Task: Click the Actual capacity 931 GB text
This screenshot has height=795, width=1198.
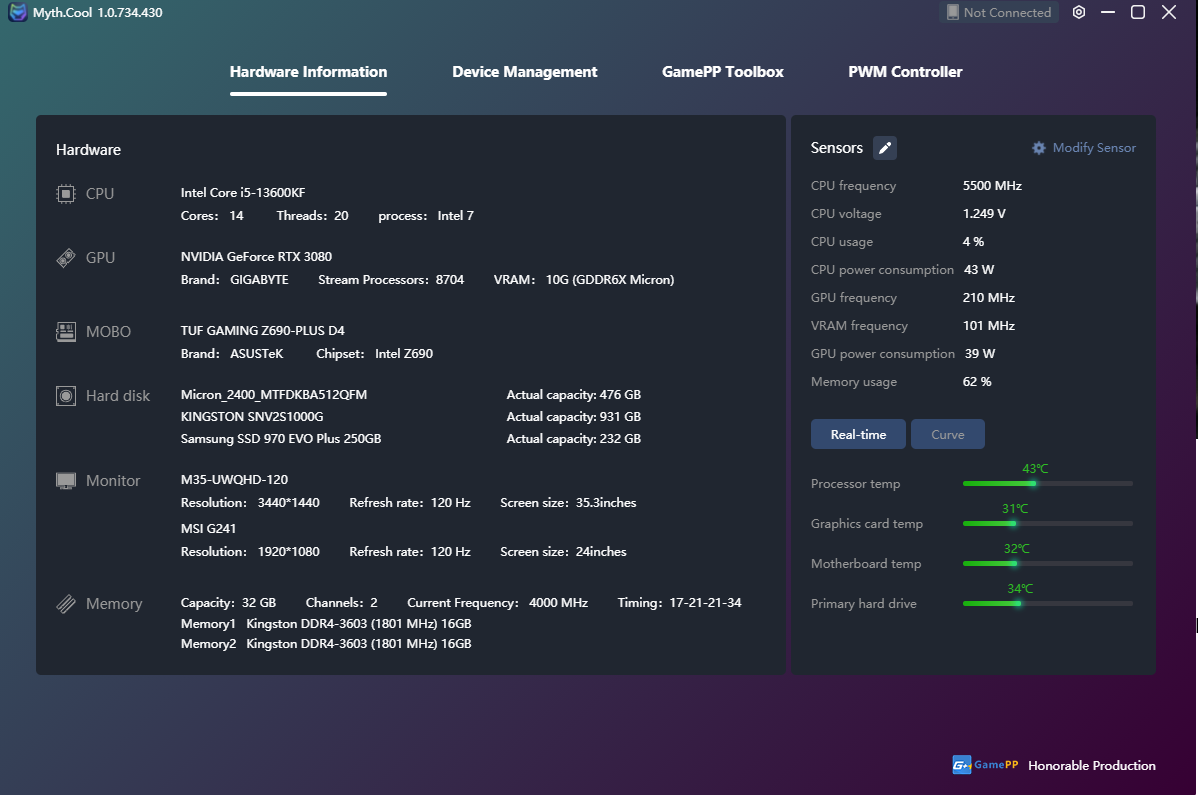Action: pos(574,417)
